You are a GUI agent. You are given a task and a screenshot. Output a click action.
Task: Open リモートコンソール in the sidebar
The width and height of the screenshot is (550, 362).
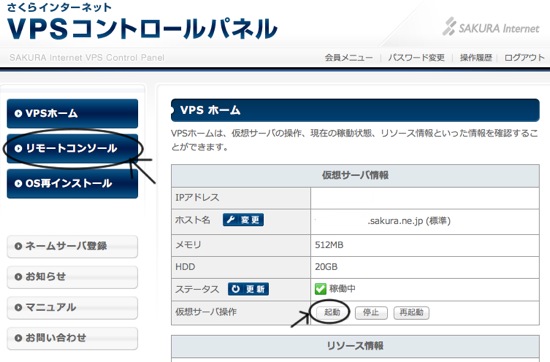(x=72, y=148)
